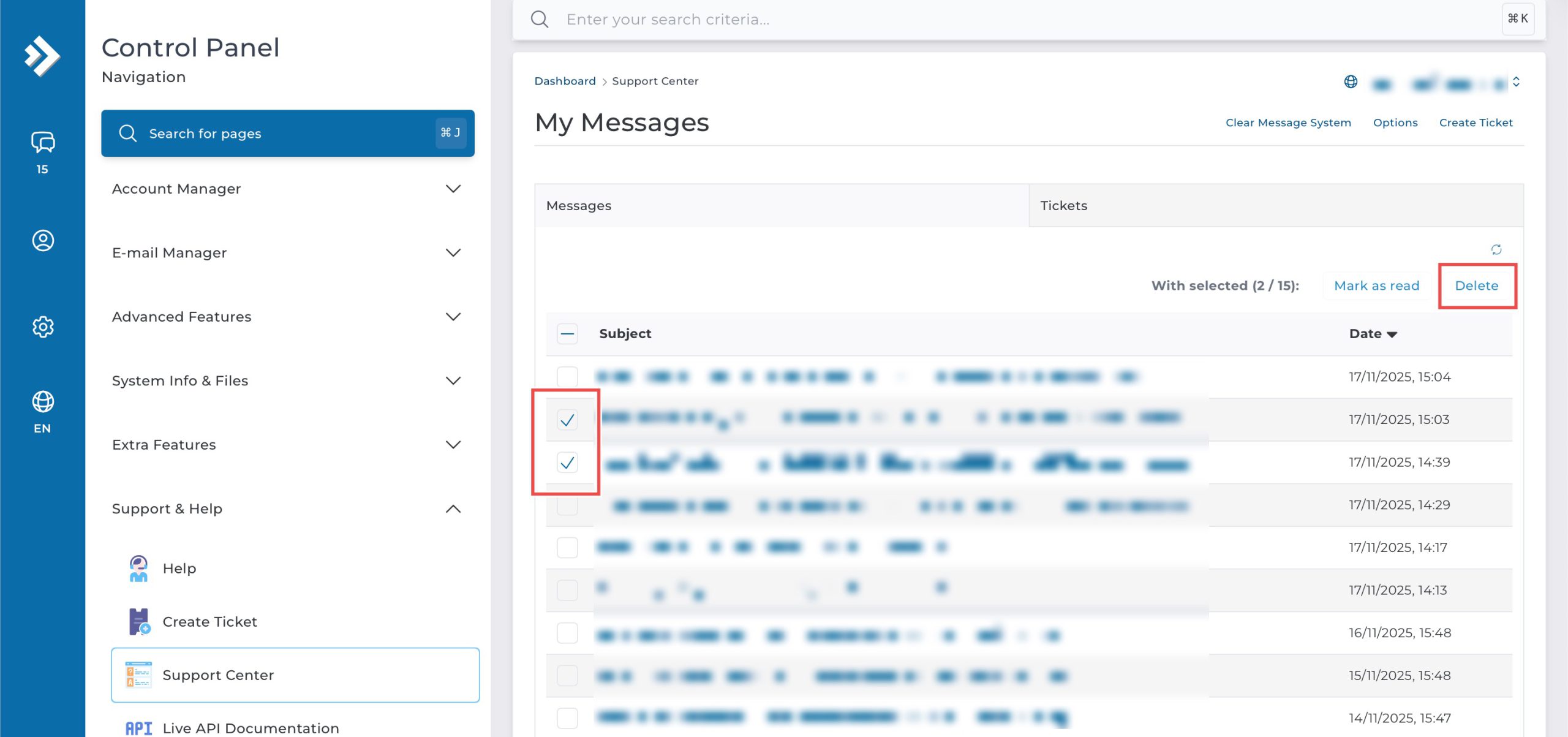The height and width of the screenshot is (737, 1568).
Task: Expand the Account Manager section
Action: tap(453, 189)
